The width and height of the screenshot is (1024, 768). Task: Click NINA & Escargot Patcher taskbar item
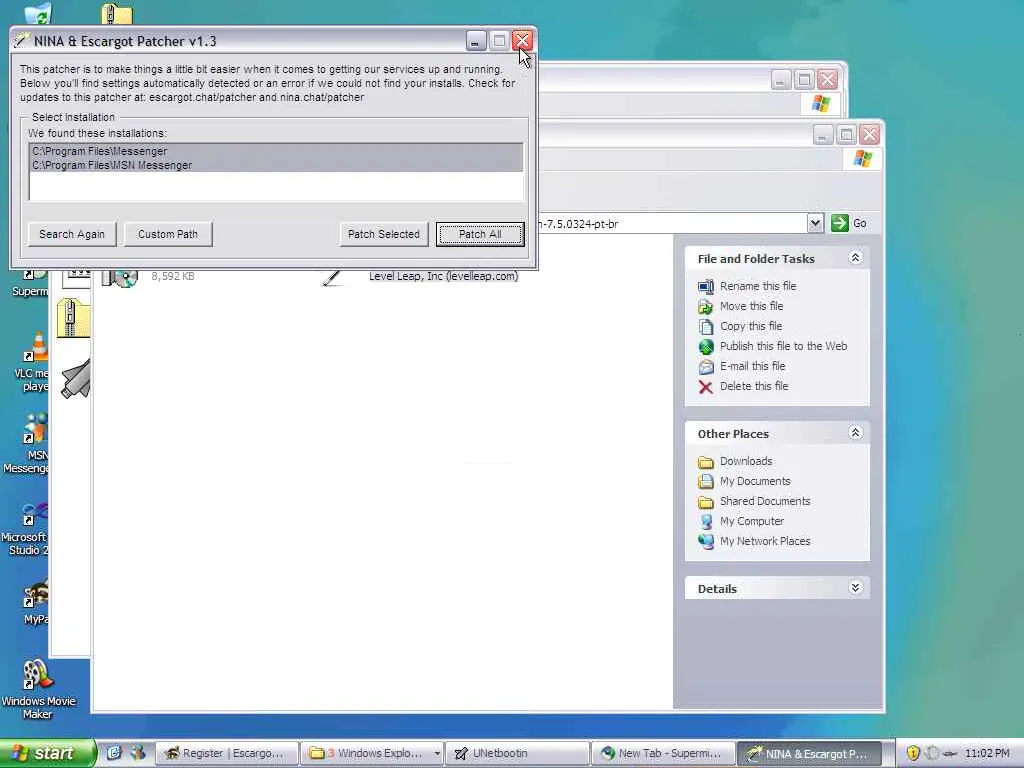pyautogui.click(x=809, y=754)
